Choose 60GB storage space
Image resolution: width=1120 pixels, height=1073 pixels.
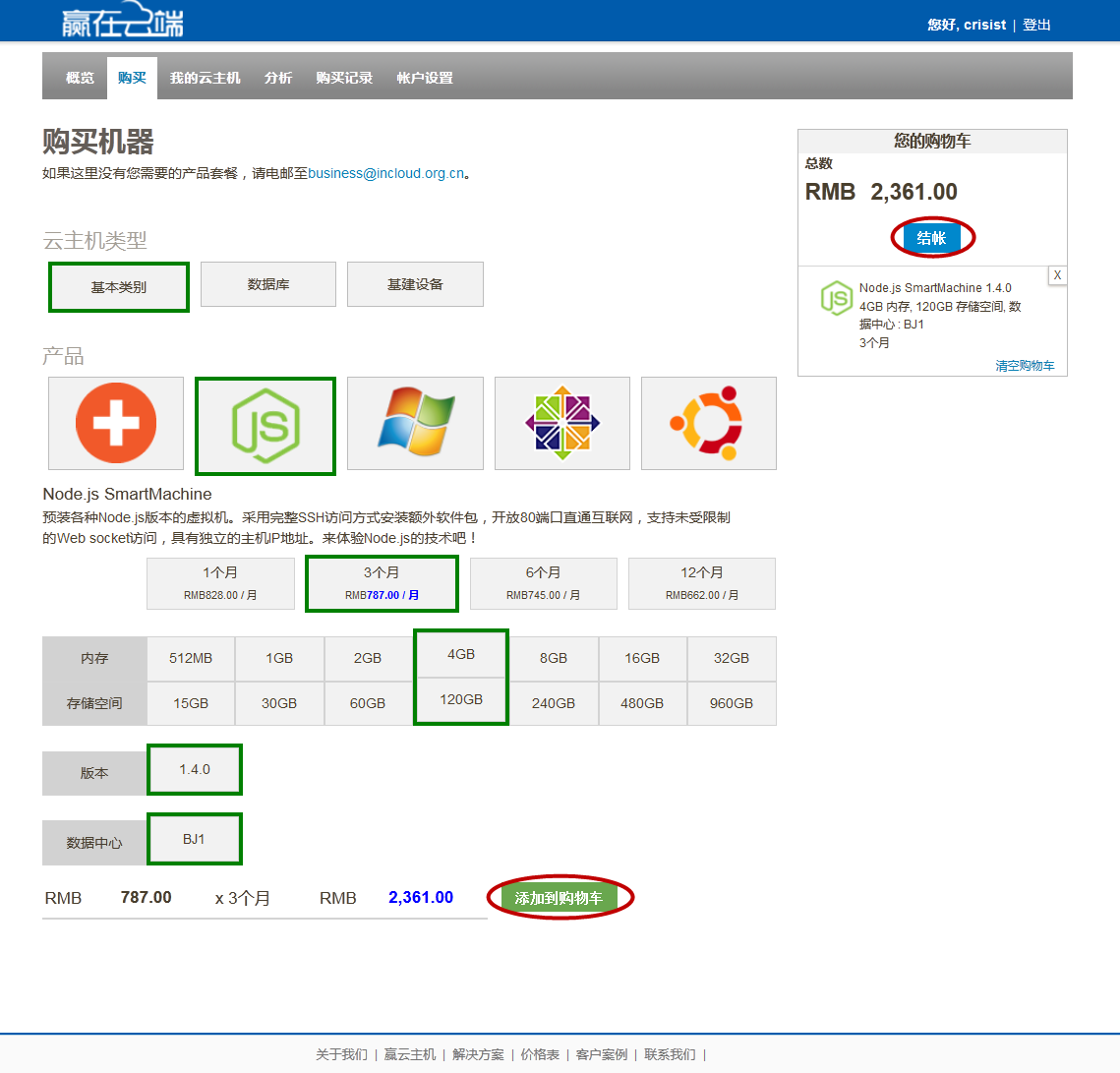[x=368, y=703]
